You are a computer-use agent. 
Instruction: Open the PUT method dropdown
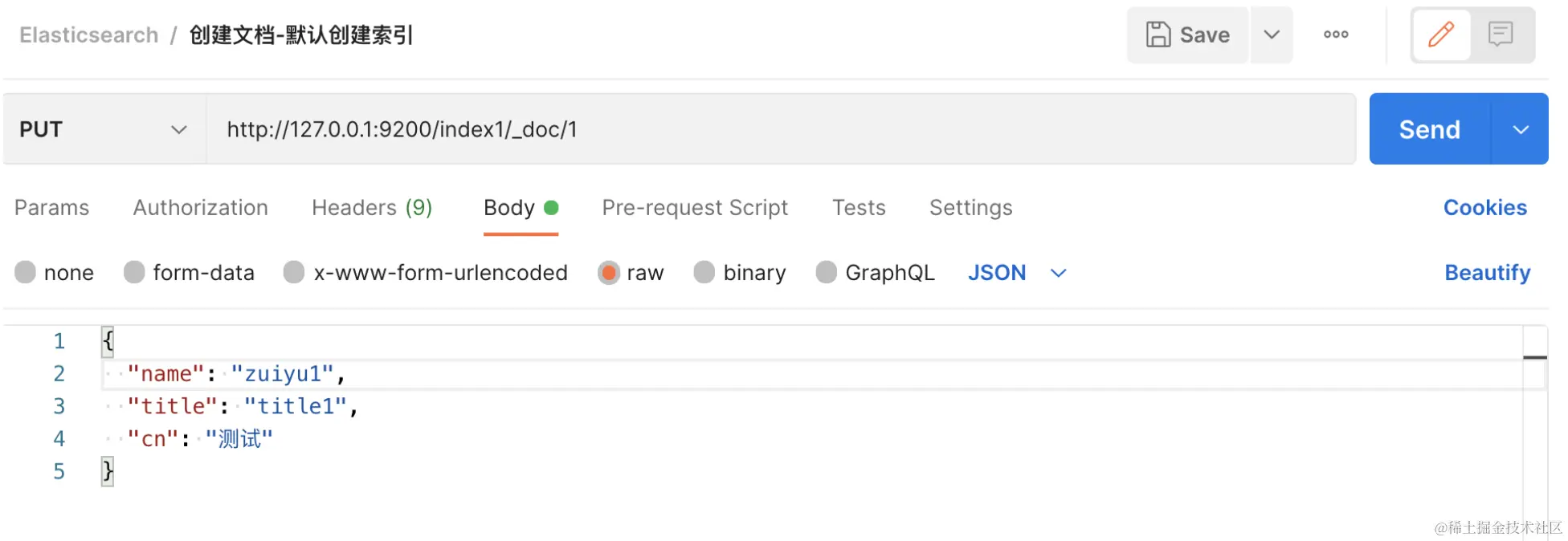[x=104, y=129]
